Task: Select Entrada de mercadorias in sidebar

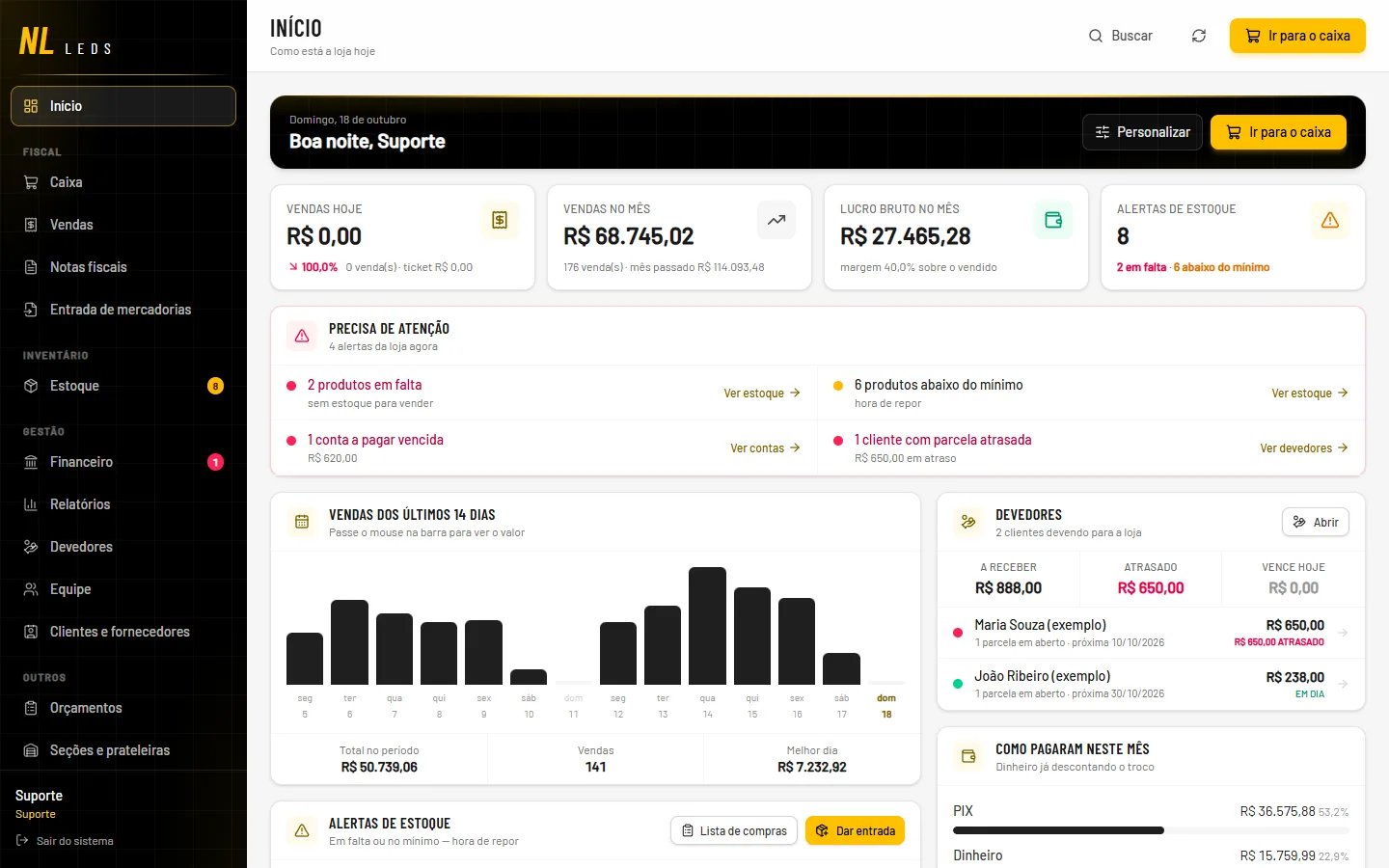Action: pos(123,310)
